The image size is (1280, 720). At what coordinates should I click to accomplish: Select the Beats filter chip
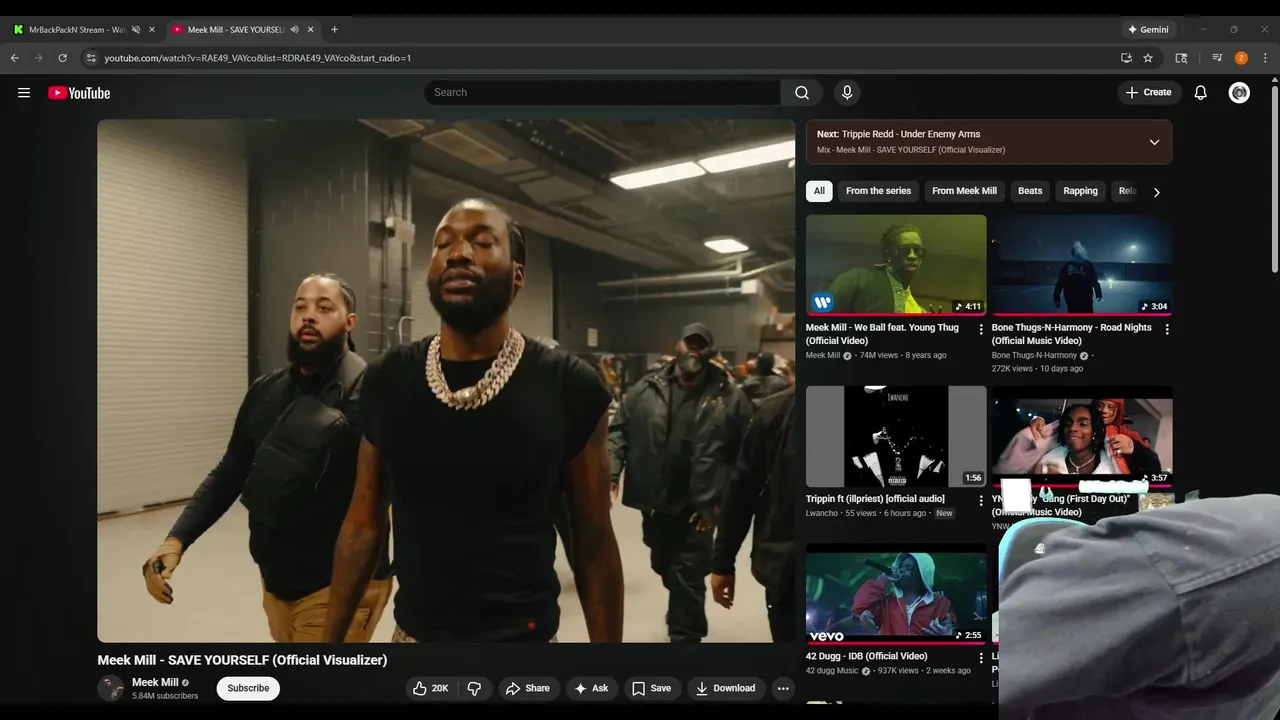1030,191
